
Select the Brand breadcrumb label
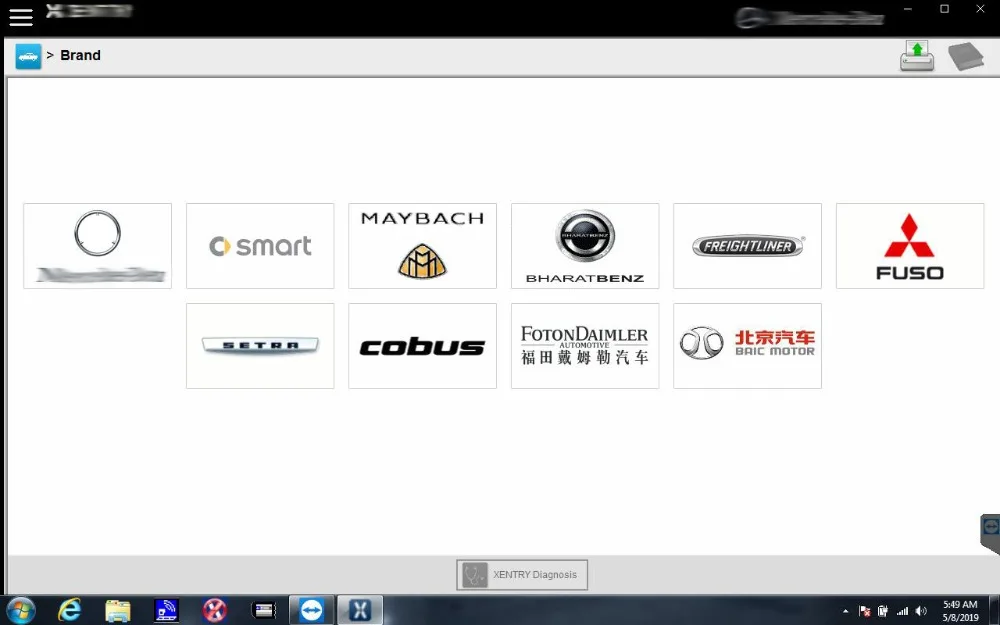[80, 55]
